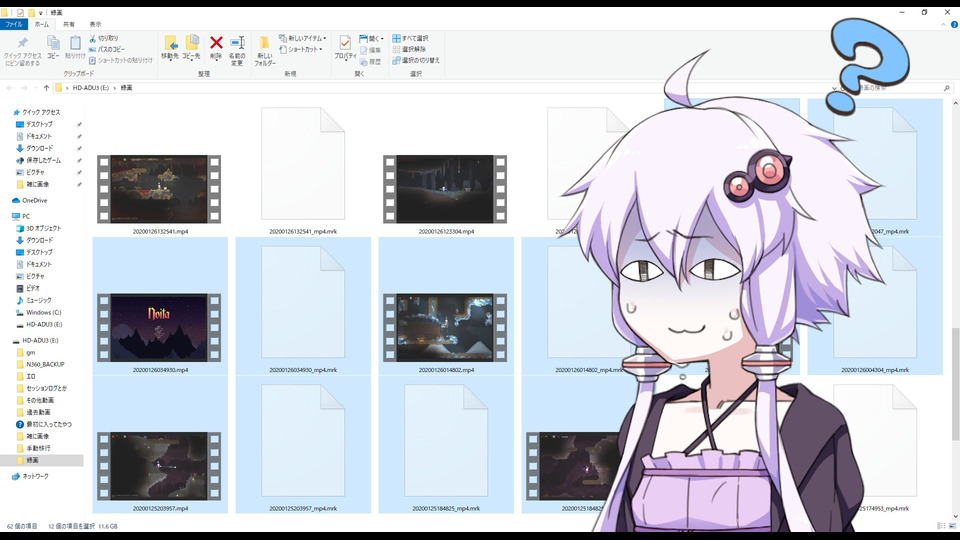Click Select none (選択解除)

coord(409,49)
